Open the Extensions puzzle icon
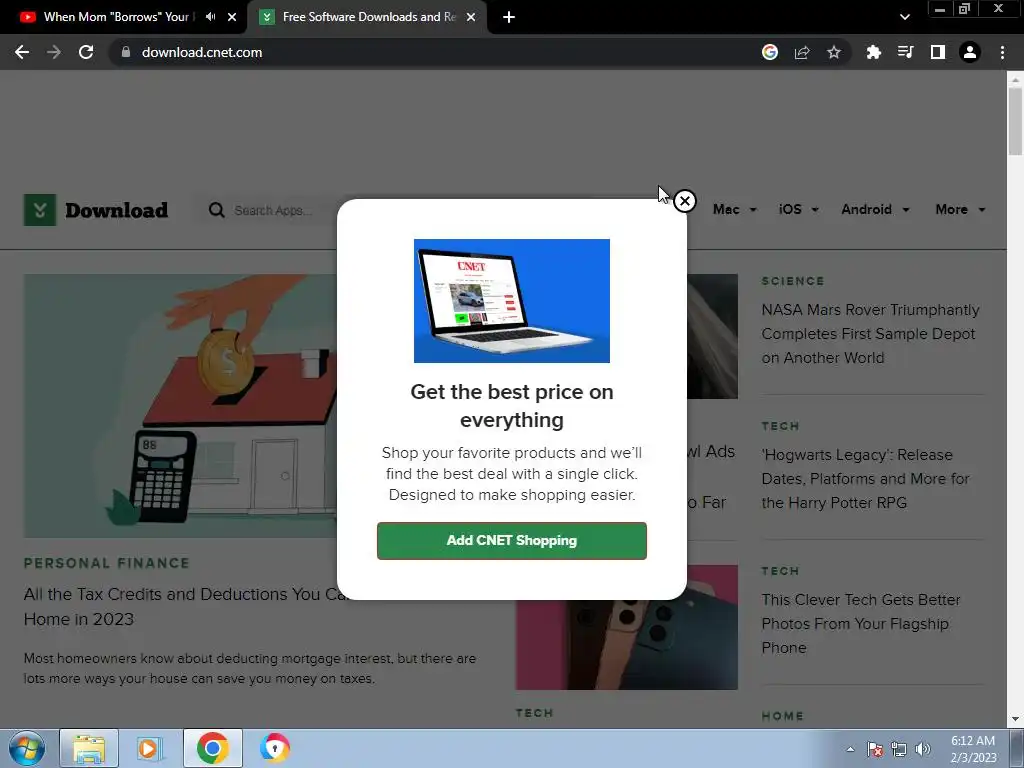1024x768 pixels. (x=874, y=52)
